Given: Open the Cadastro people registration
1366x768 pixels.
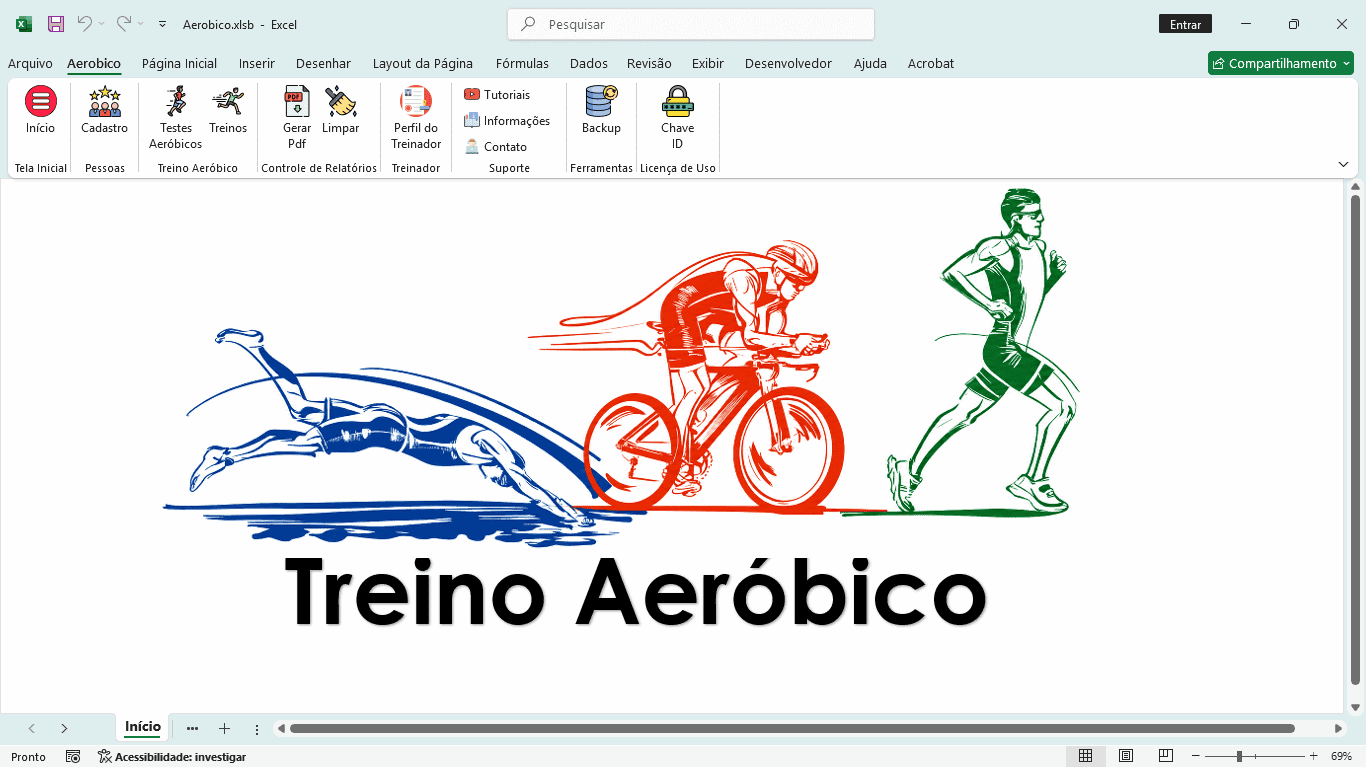Looking at the screenshot, I should point(104,111).
